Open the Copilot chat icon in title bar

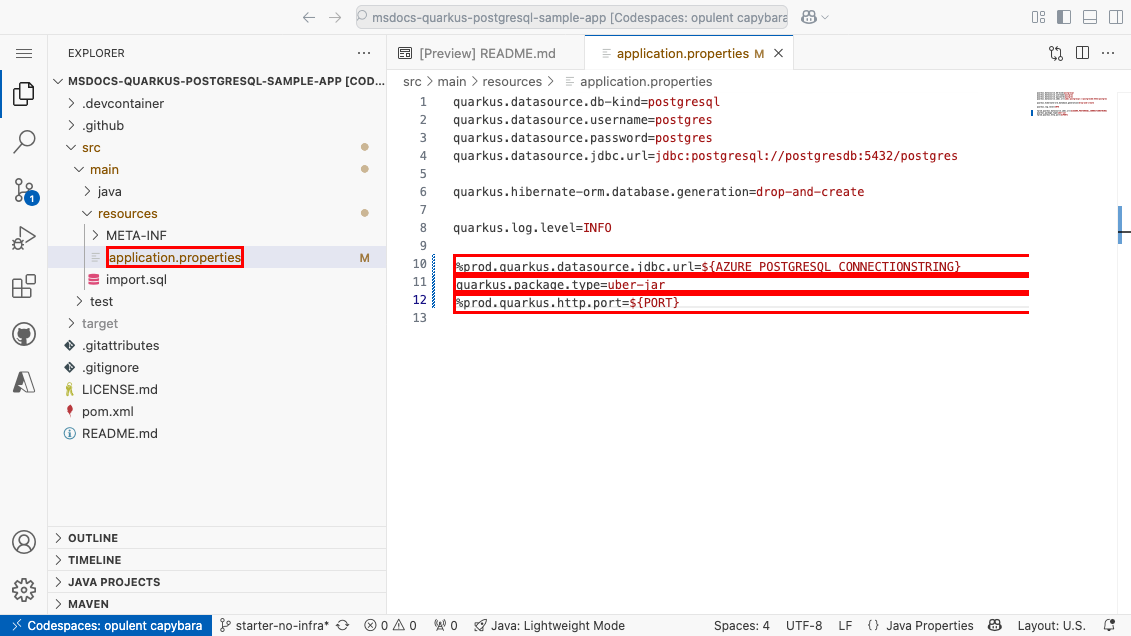click(809, 17)
